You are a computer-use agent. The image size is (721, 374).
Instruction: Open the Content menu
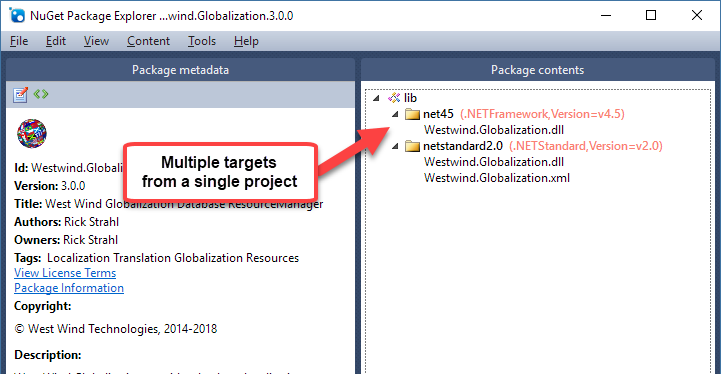pyautogui.click(x=149, y=41)
